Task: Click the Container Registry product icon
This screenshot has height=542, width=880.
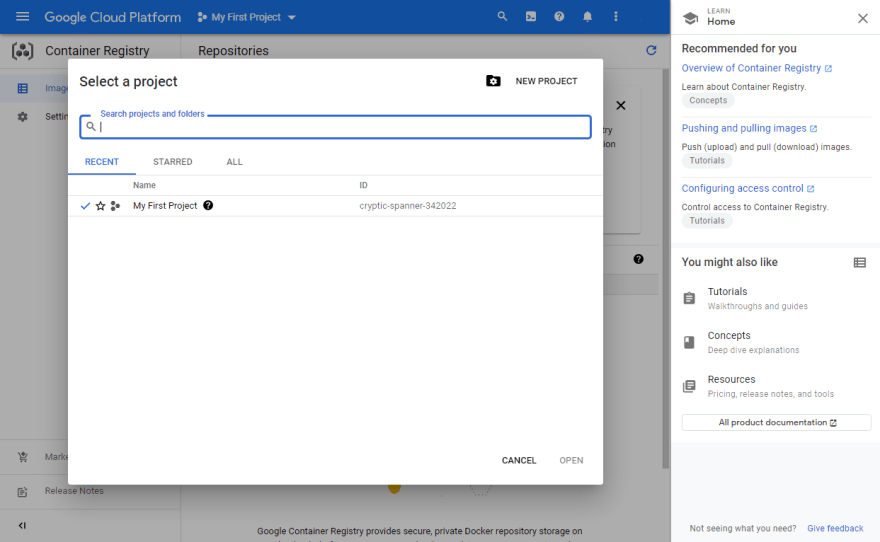Action: coord(22,50)
